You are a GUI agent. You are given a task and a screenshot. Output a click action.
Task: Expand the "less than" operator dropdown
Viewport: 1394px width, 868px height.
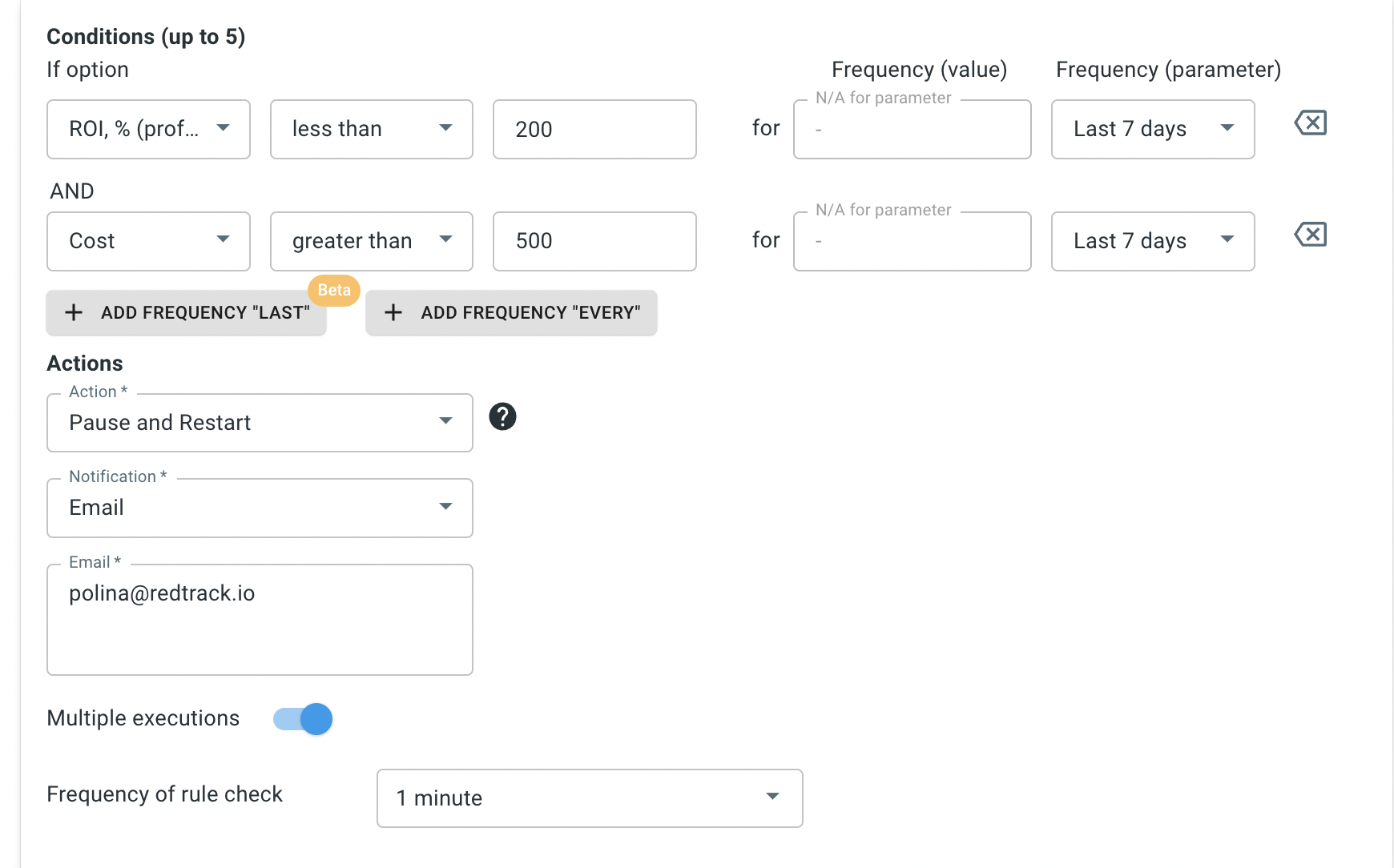click(x=372, y=129)
